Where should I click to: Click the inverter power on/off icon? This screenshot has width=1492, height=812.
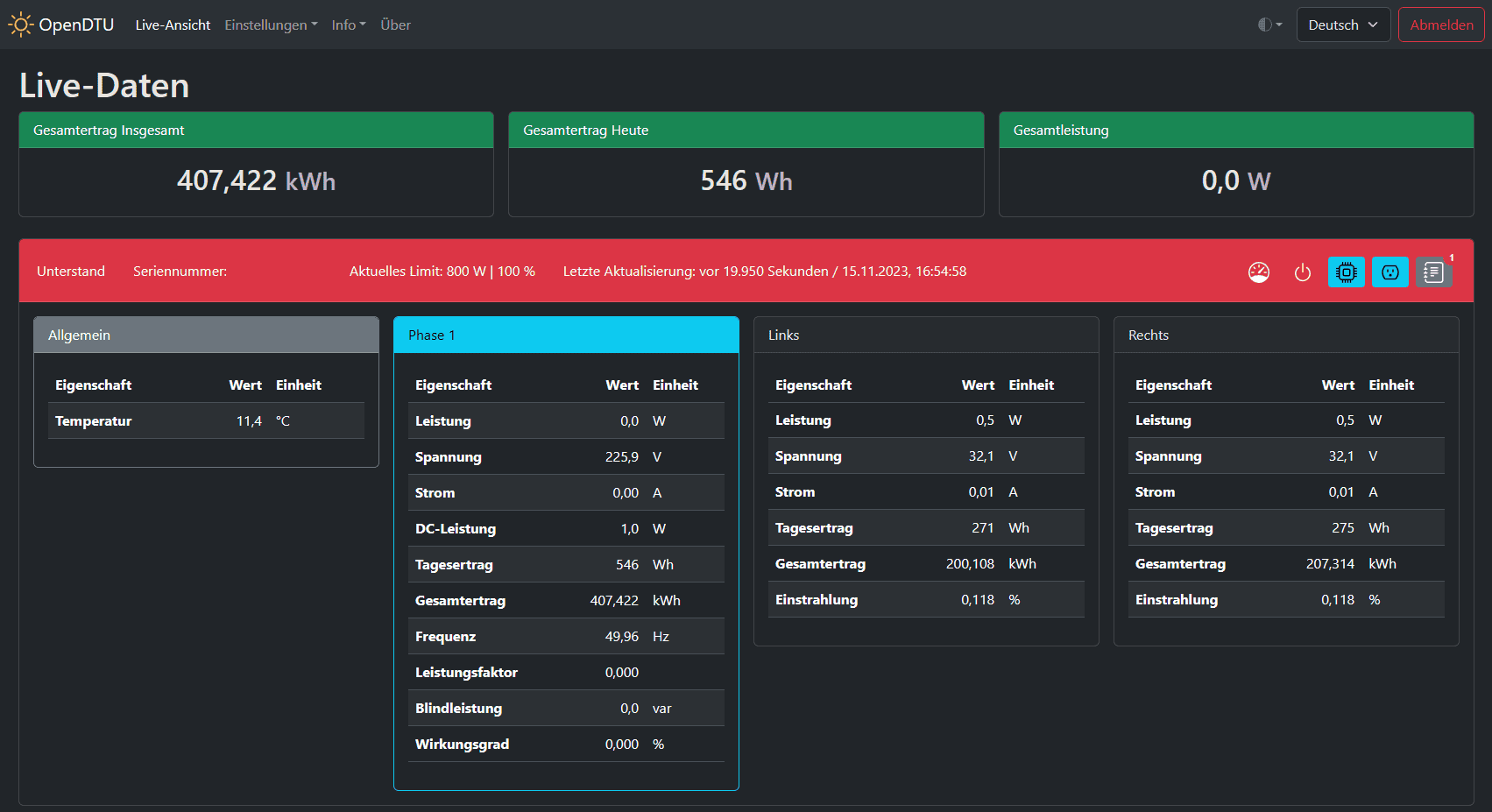click(x=1302, y=272)
